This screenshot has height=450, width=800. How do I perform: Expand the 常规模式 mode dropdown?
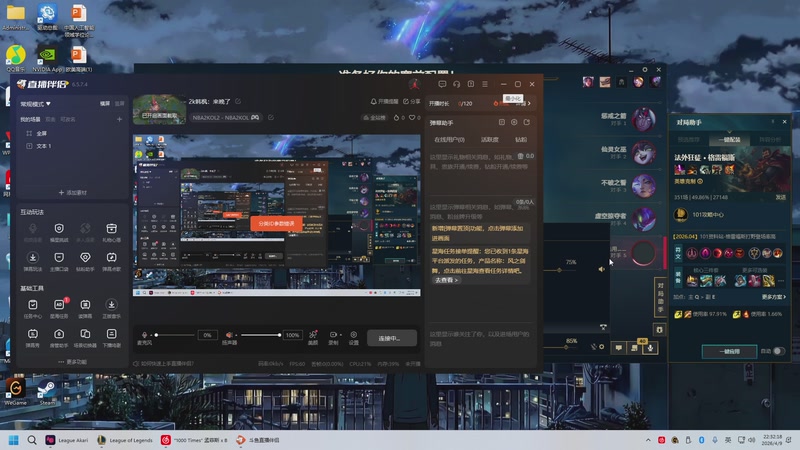coord(35,104)
